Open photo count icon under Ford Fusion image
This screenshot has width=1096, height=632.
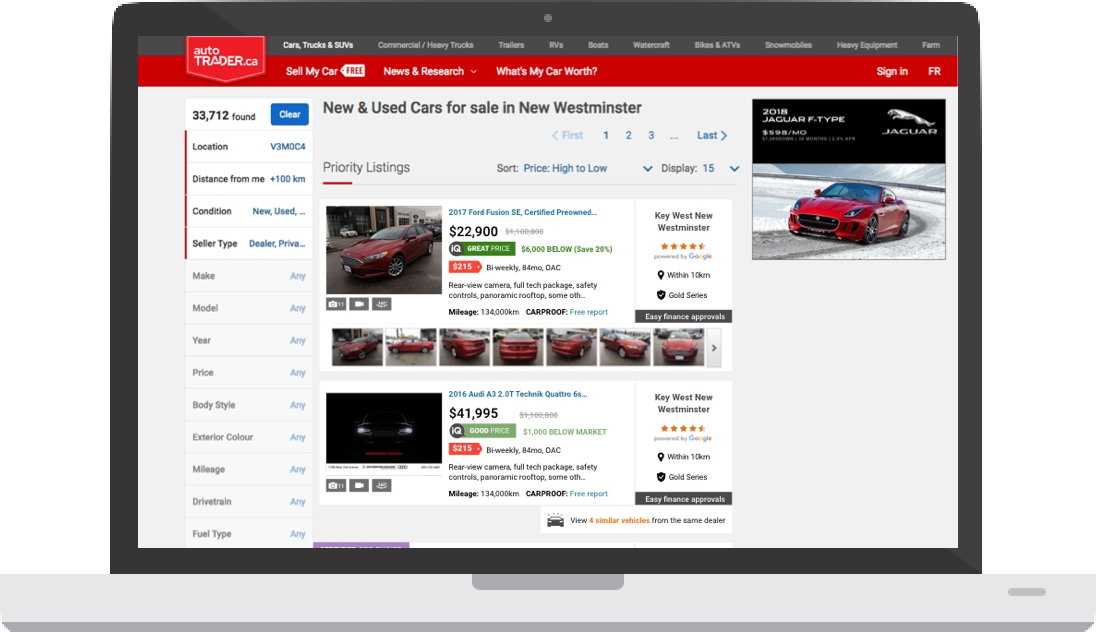coord(336,304)
